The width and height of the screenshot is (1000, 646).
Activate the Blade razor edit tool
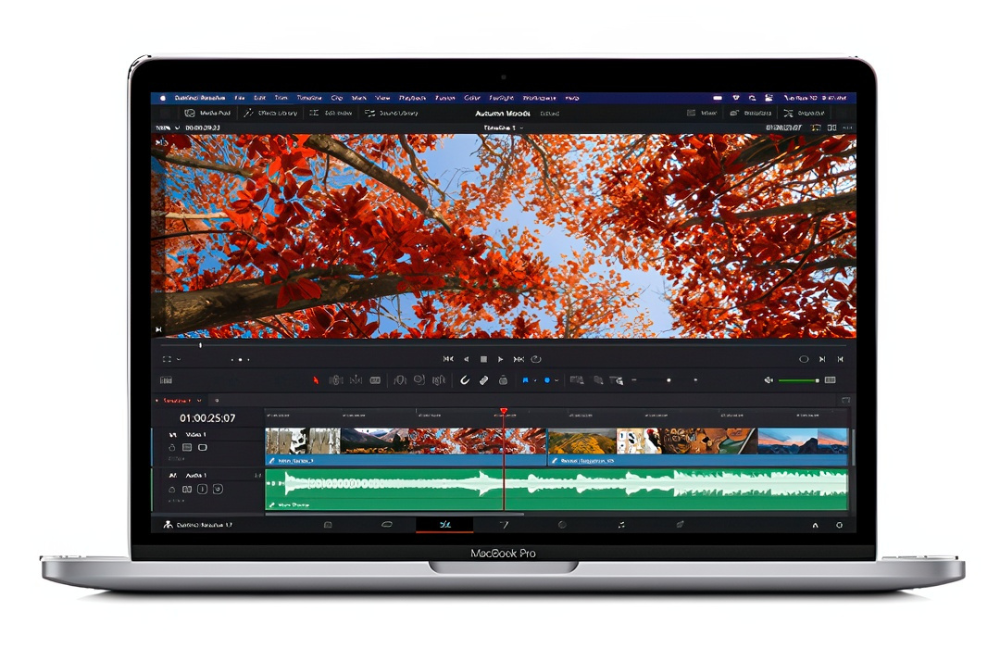coord(374,380)
